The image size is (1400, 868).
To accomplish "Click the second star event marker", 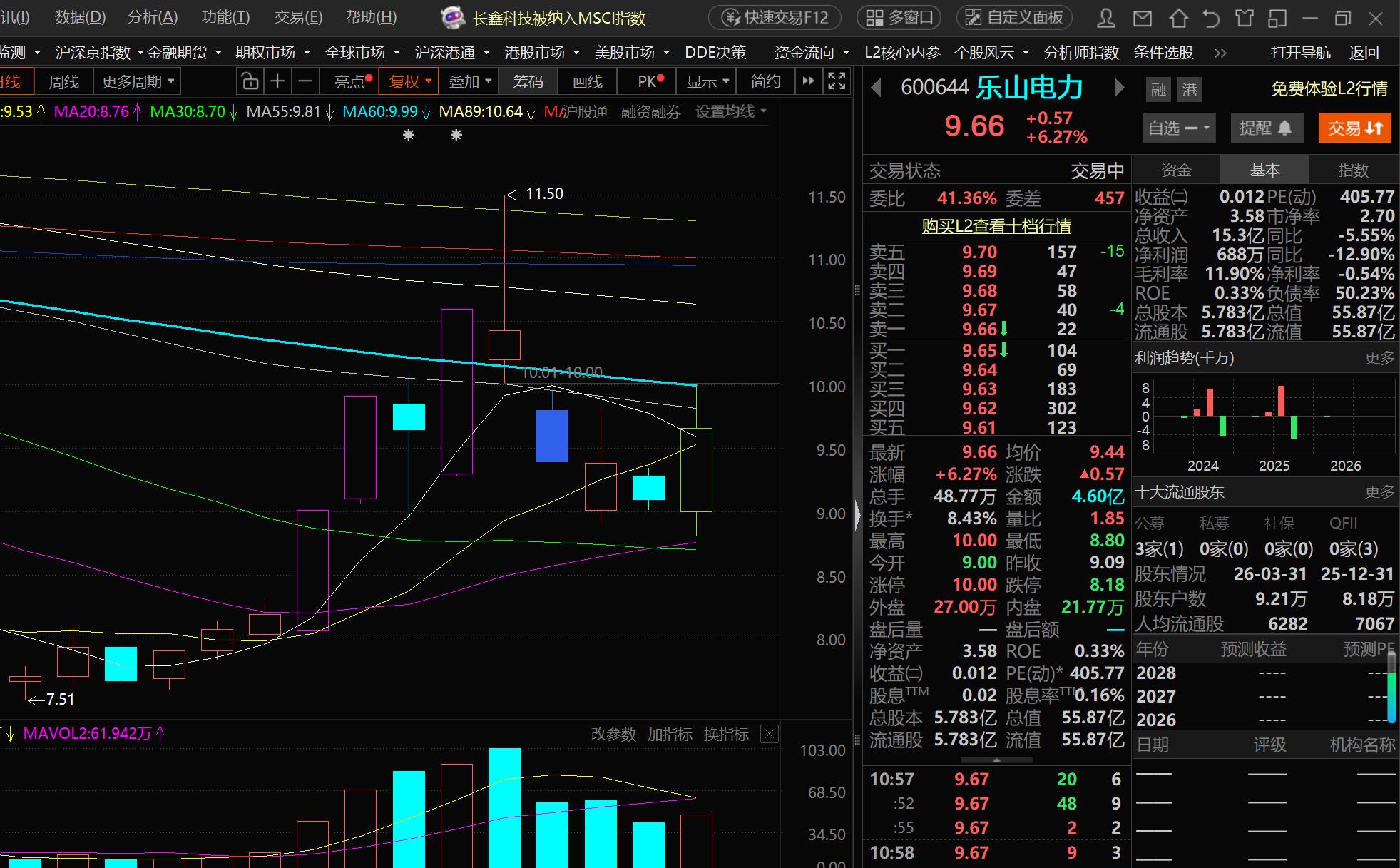I will pyautogui.click(x=456, y=135).
